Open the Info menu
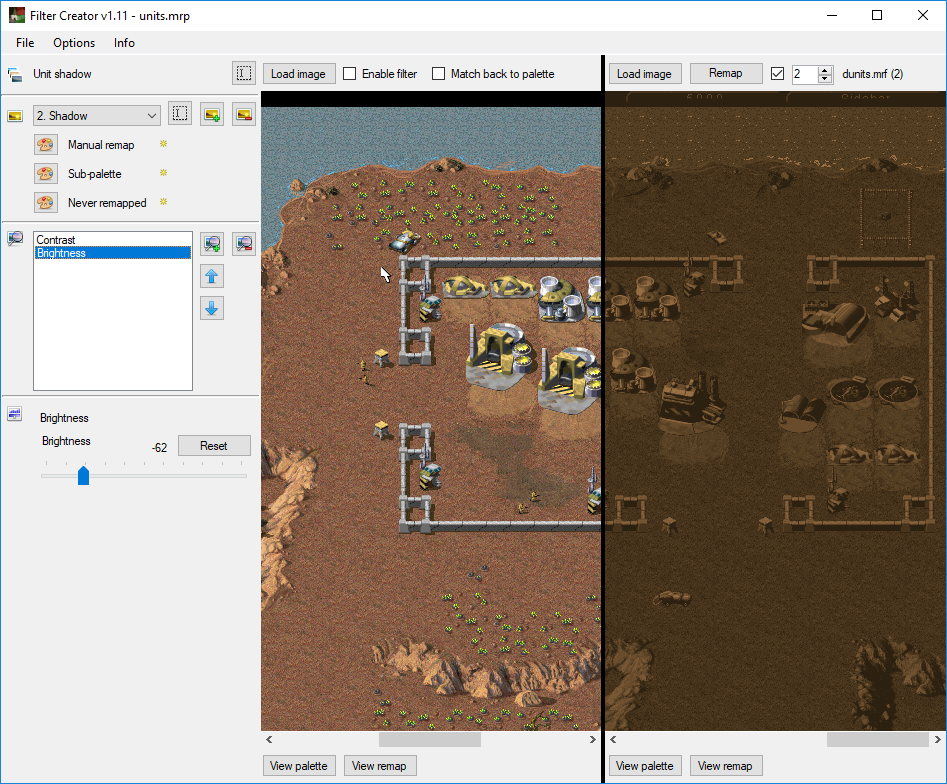947x784 pixels. click(x=124, y=43)
